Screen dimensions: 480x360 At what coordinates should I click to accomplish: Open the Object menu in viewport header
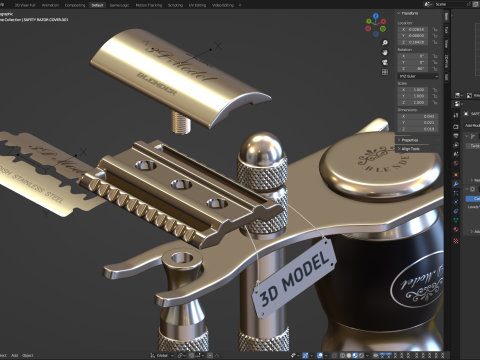28,355
